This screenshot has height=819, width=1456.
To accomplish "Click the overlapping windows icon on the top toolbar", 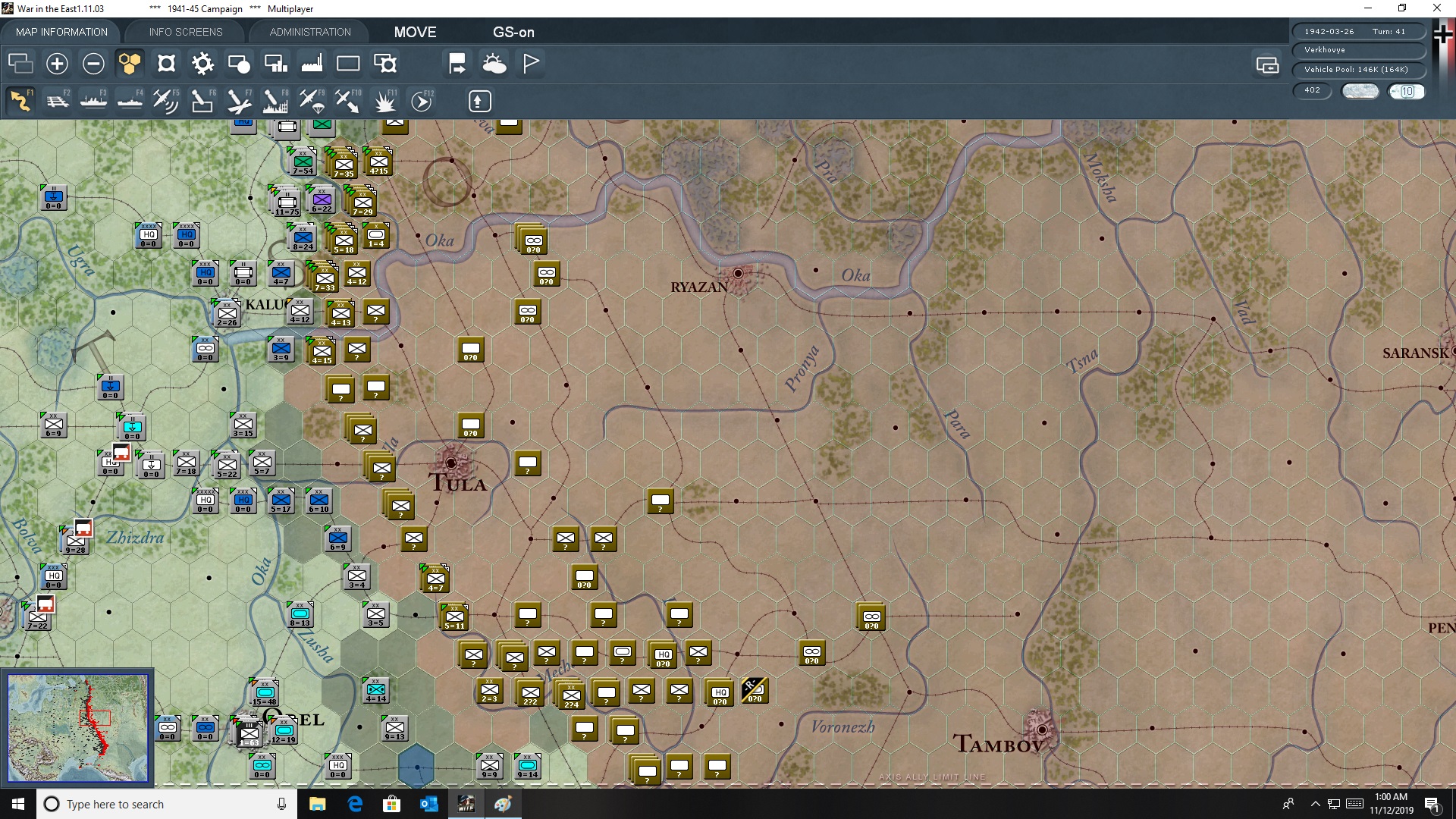I will [x=20, y=64].
